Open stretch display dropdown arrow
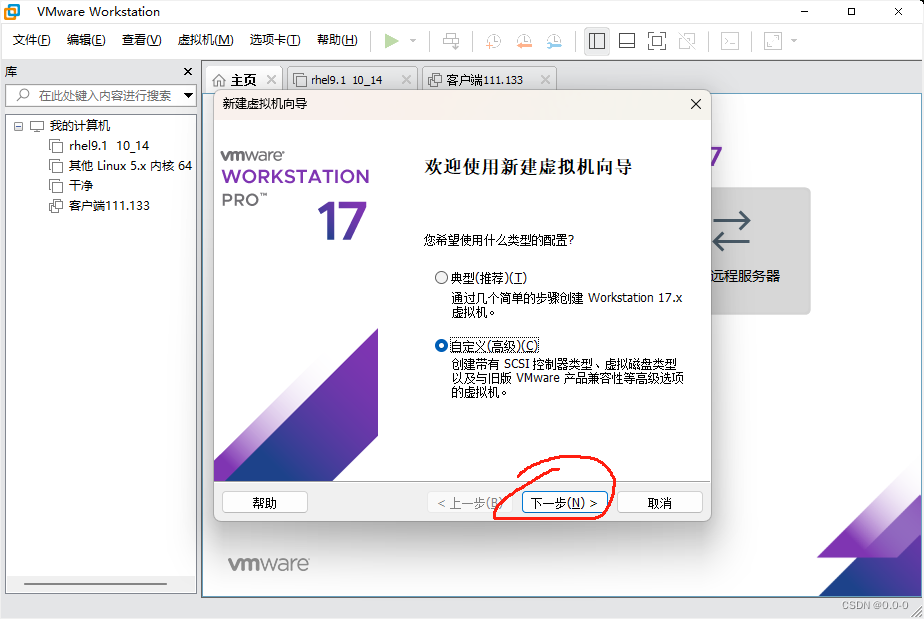924x619 pixels. click(x=794, y=41)
